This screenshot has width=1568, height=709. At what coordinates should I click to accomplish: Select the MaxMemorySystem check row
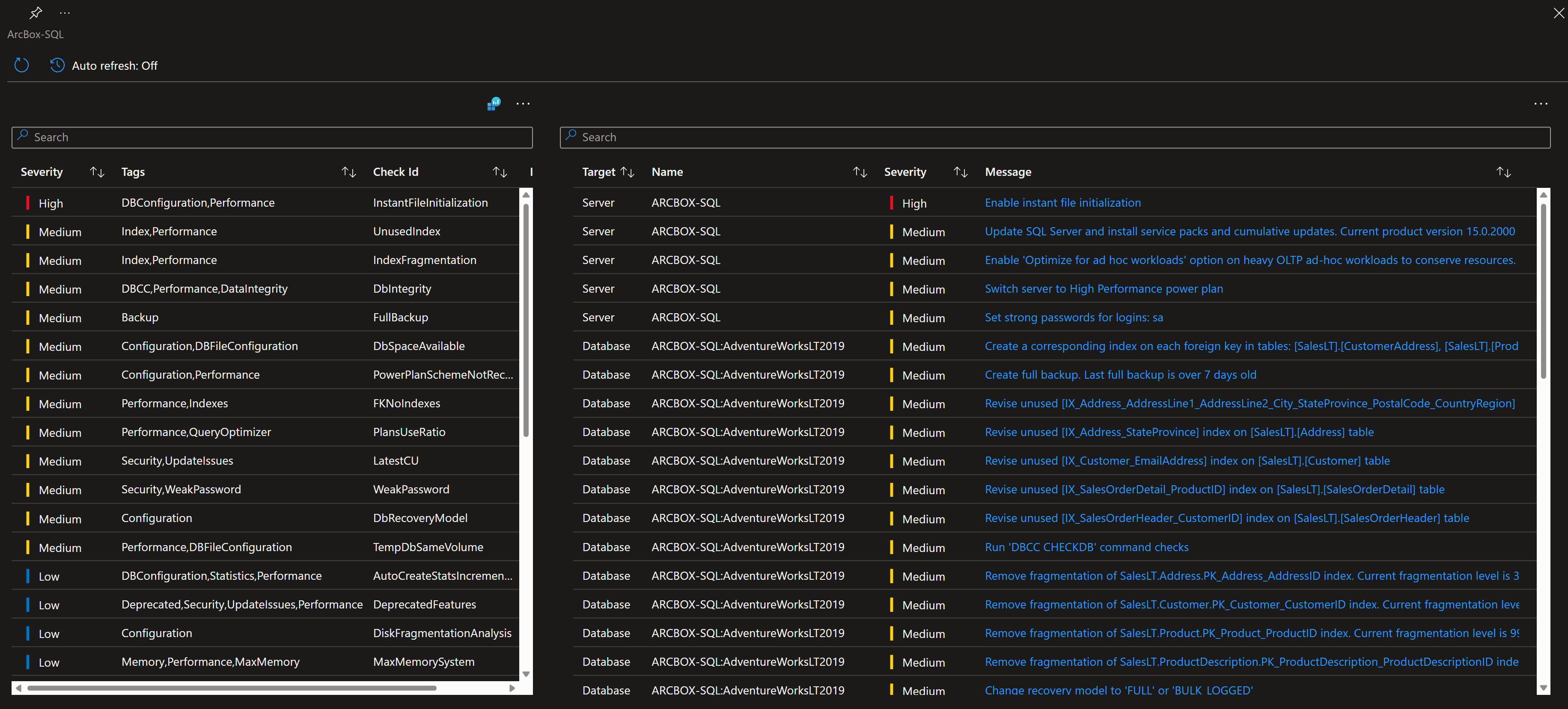[x=265, y=662]
